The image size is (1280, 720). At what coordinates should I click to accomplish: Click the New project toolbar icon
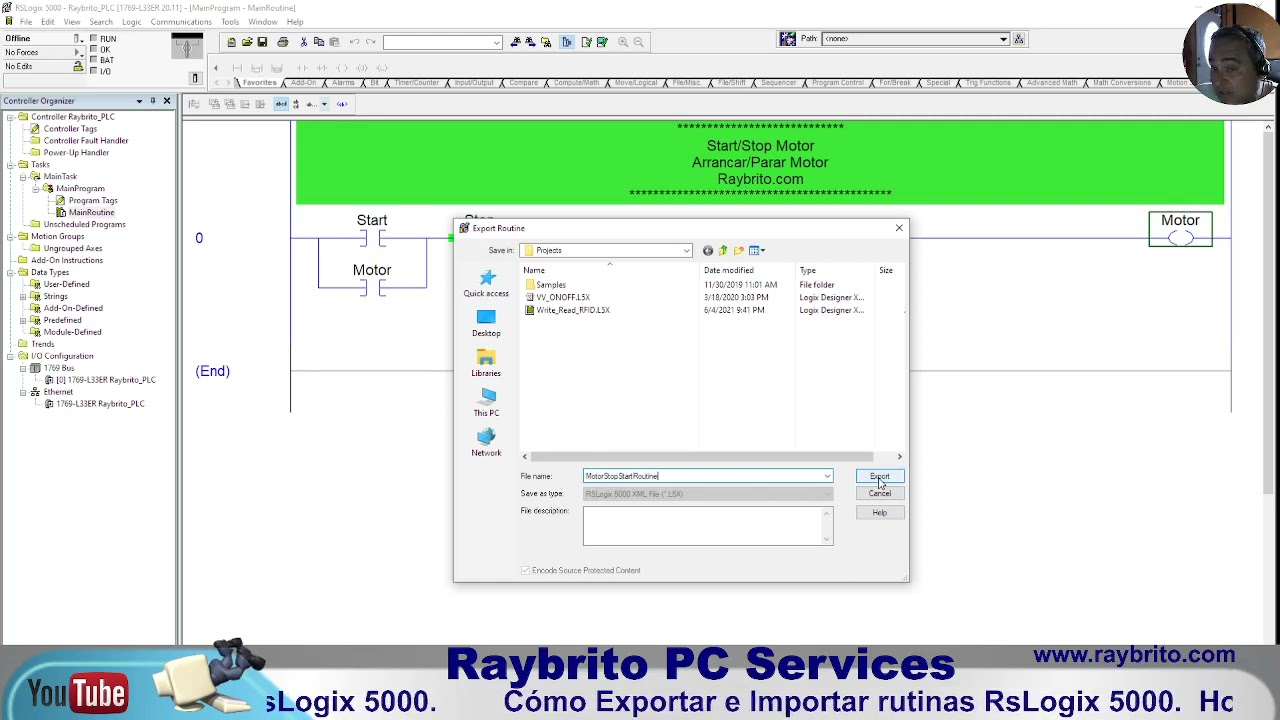click(231, 42)
